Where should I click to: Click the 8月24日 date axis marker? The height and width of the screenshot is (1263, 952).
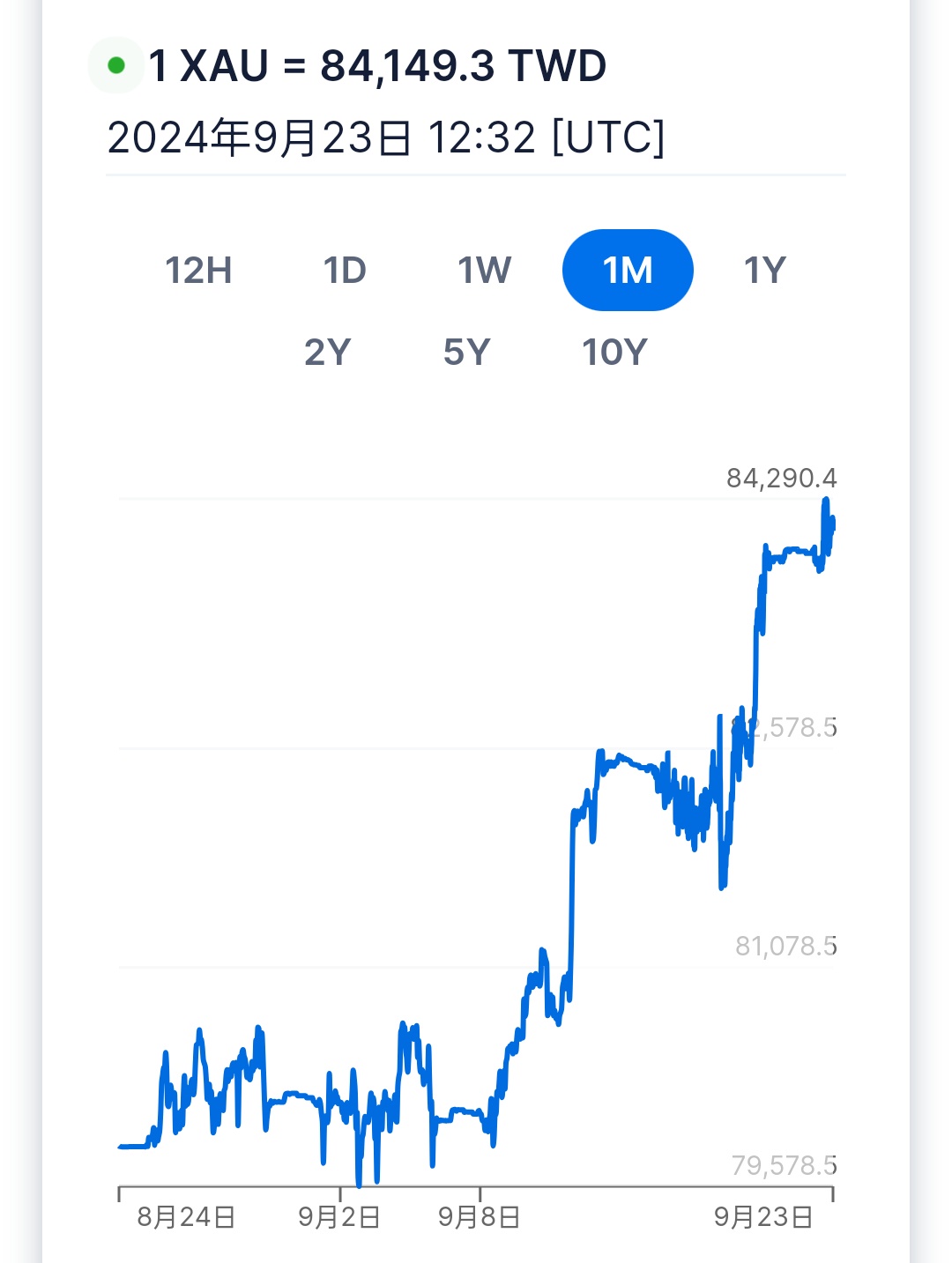coord(186,1217)
